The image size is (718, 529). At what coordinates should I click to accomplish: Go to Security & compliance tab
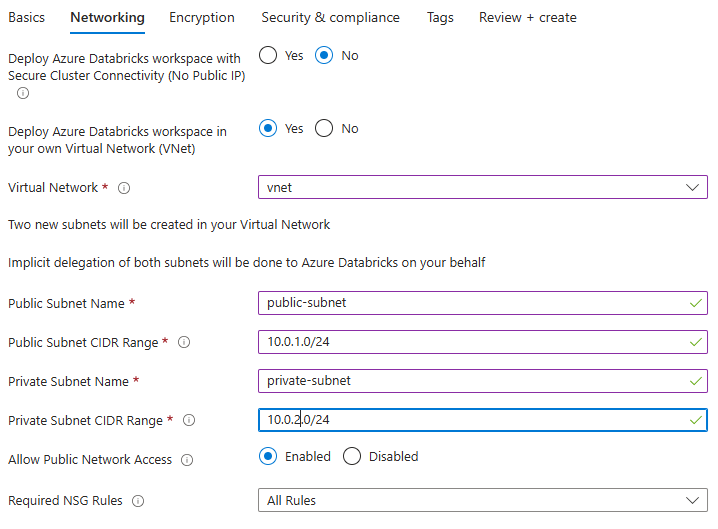(x=330, y=17)
